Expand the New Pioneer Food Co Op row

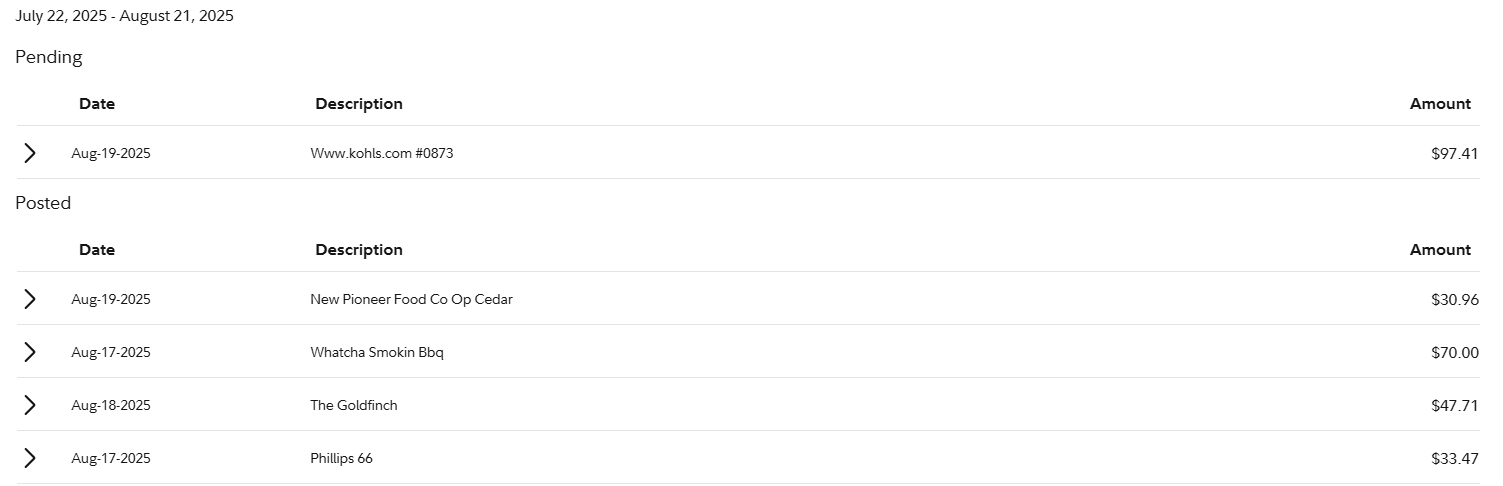30,299
